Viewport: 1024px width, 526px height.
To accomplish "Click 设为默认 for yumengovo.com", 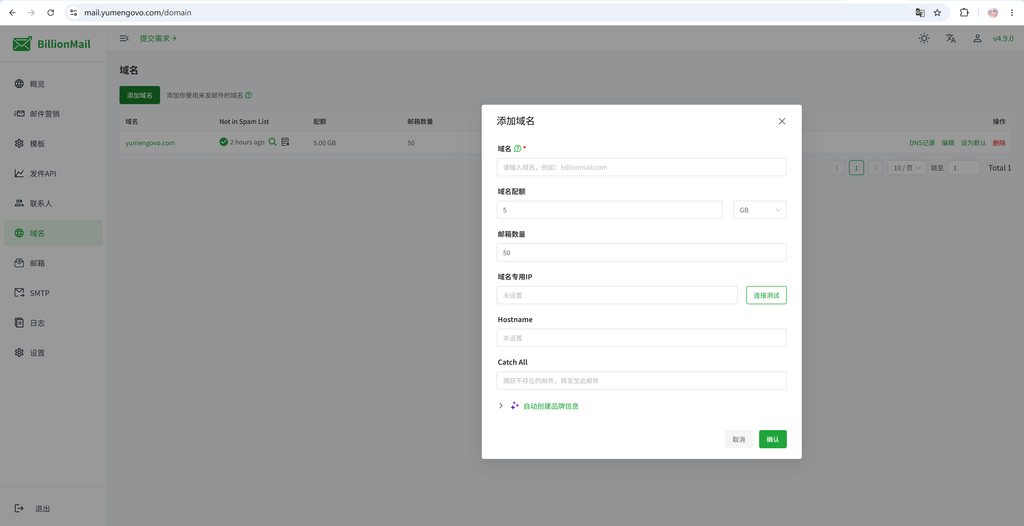I will point(974,143).
